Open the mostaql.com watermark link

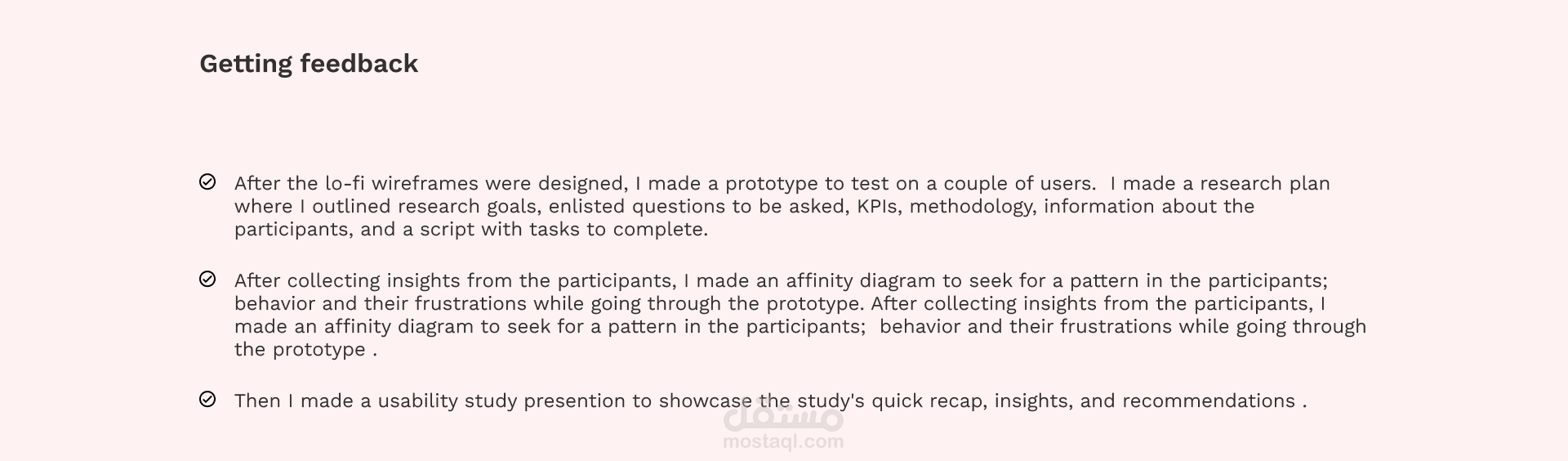[783, 442]
